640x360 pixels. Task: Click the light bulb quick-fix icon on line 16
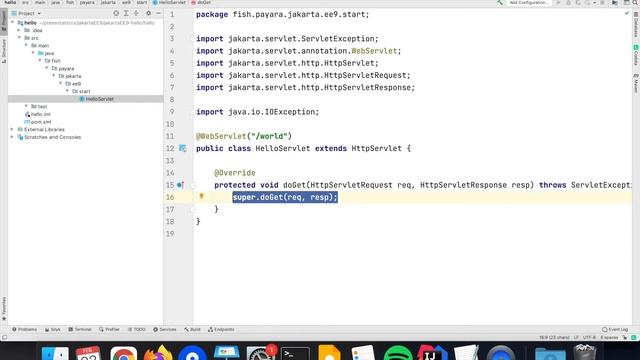201,196
